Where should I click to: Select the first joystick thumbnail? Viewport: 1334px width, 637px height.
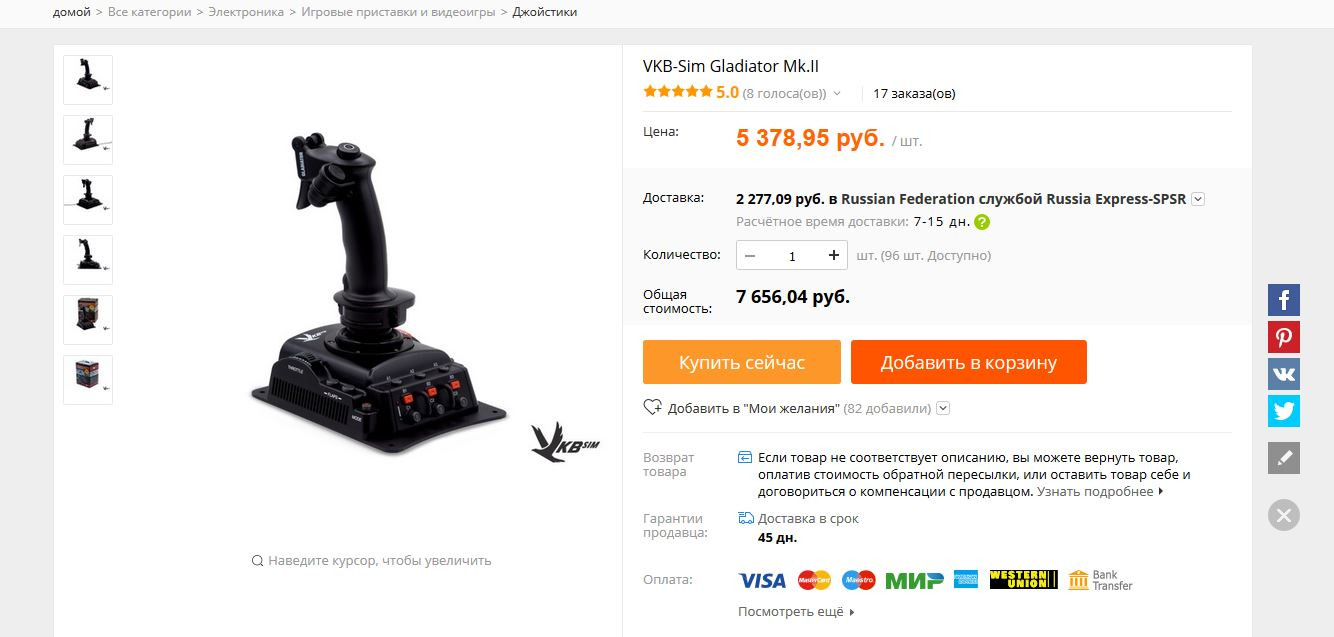coord(88,80)
